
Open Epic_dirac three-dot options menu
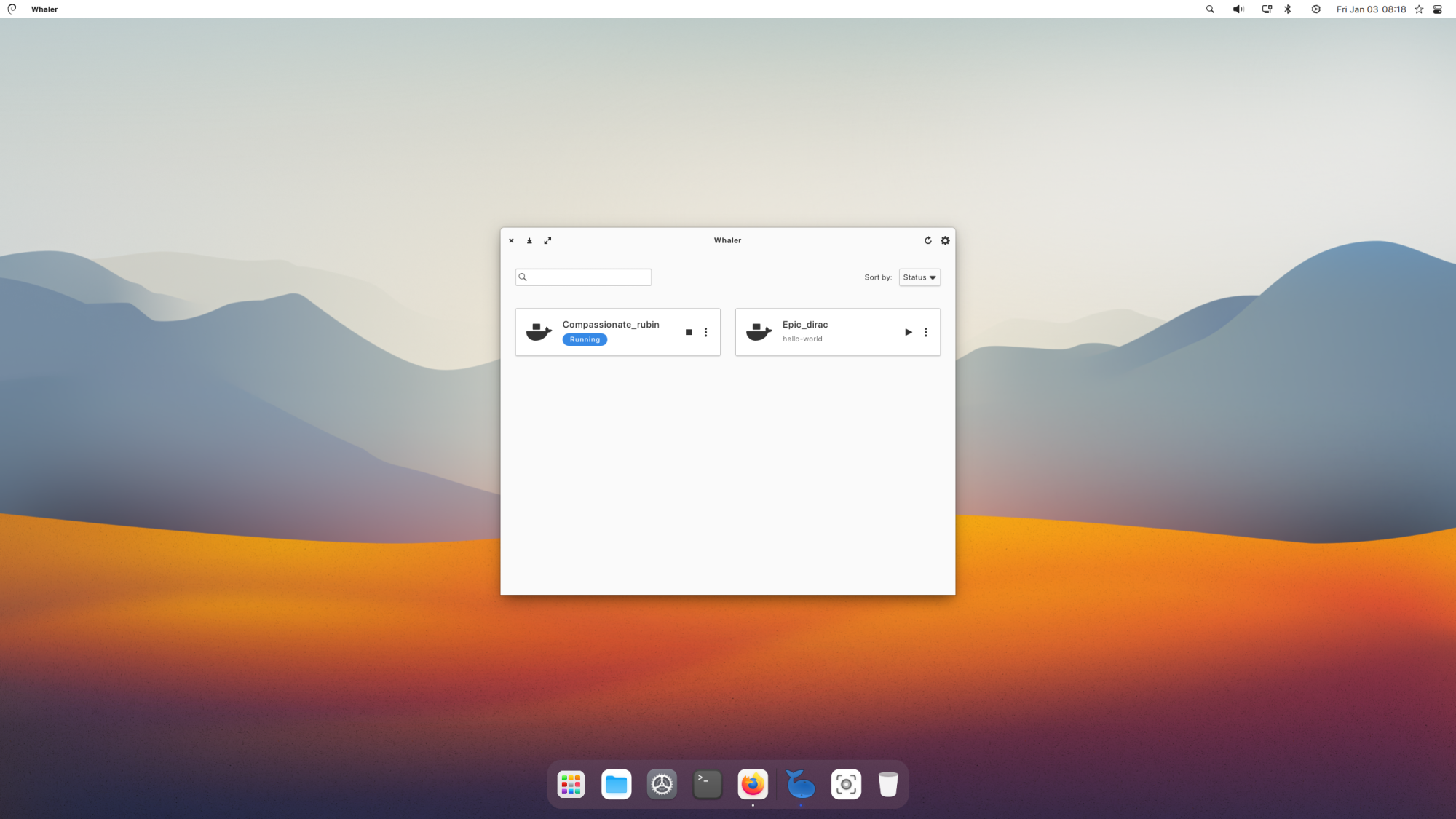point(925,332)
